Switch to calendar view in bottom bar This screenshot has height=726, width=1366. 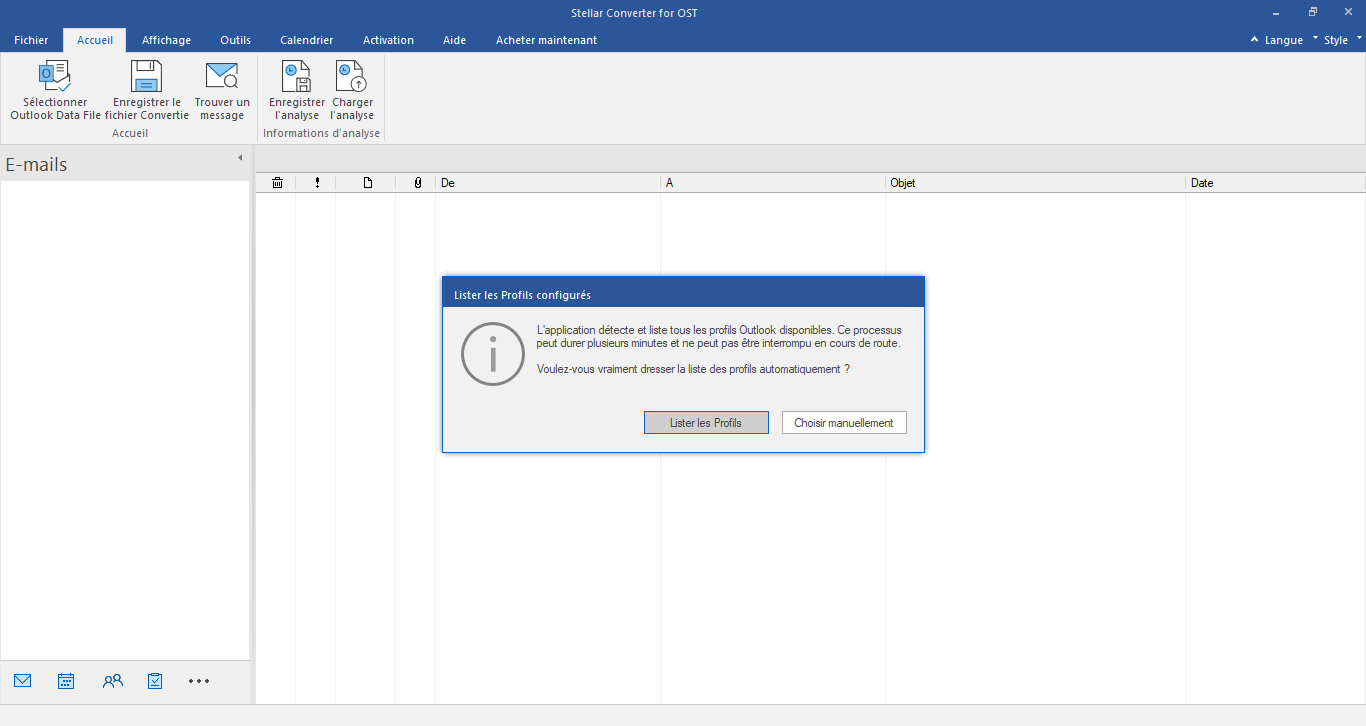[x=66, y=681]
